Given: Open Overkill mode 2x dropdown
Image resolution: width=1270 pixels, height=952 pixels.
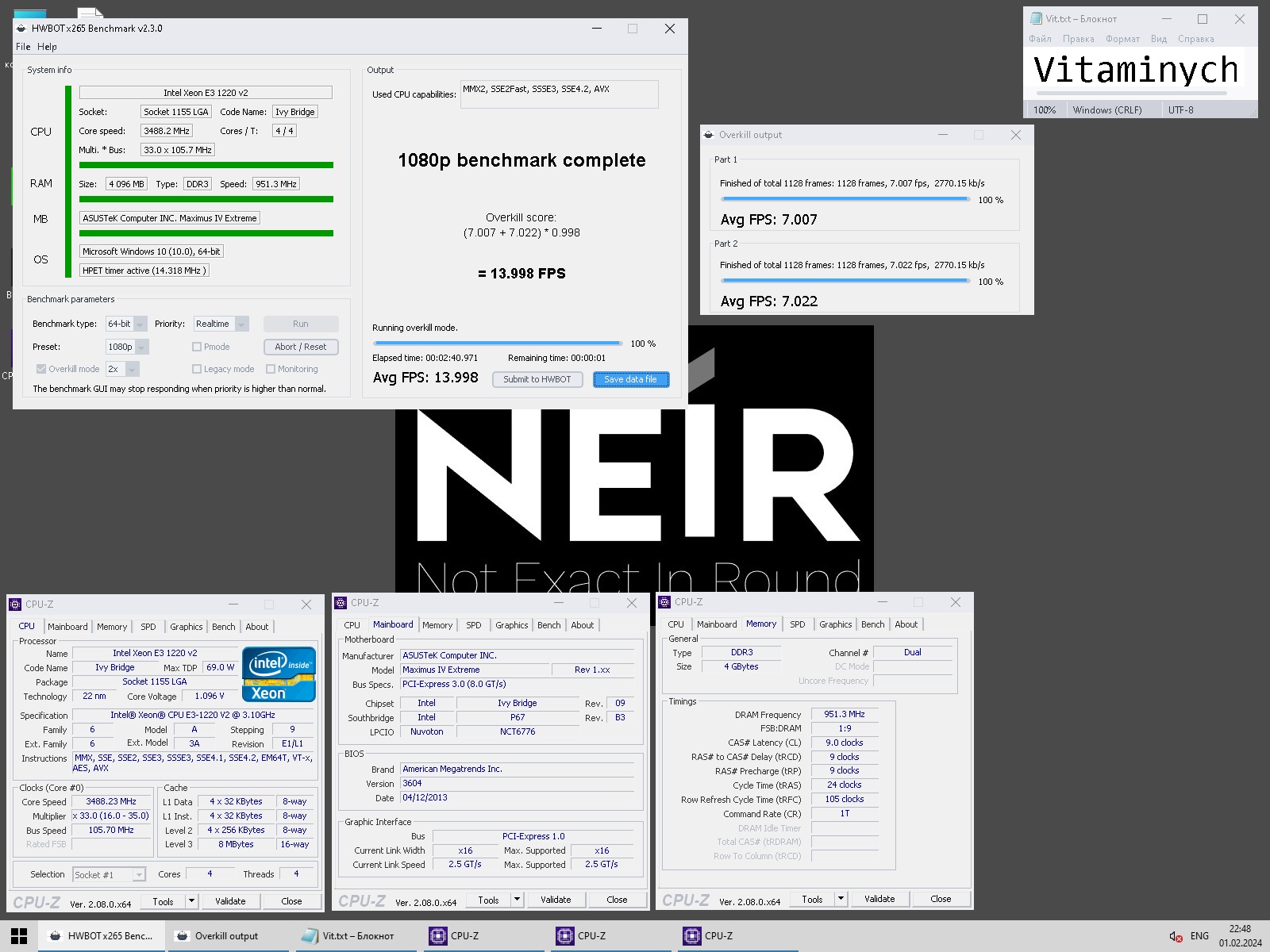Looking at the screenshot, I should click(x=122, y=369).
